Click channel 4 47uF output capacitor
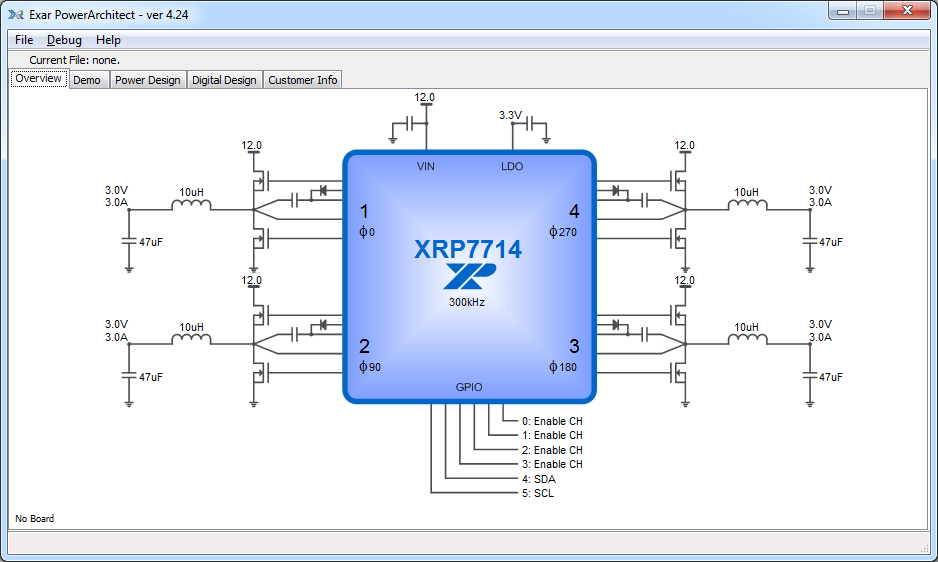The height and width of the screenshot is (562, 938). (810, 241)
